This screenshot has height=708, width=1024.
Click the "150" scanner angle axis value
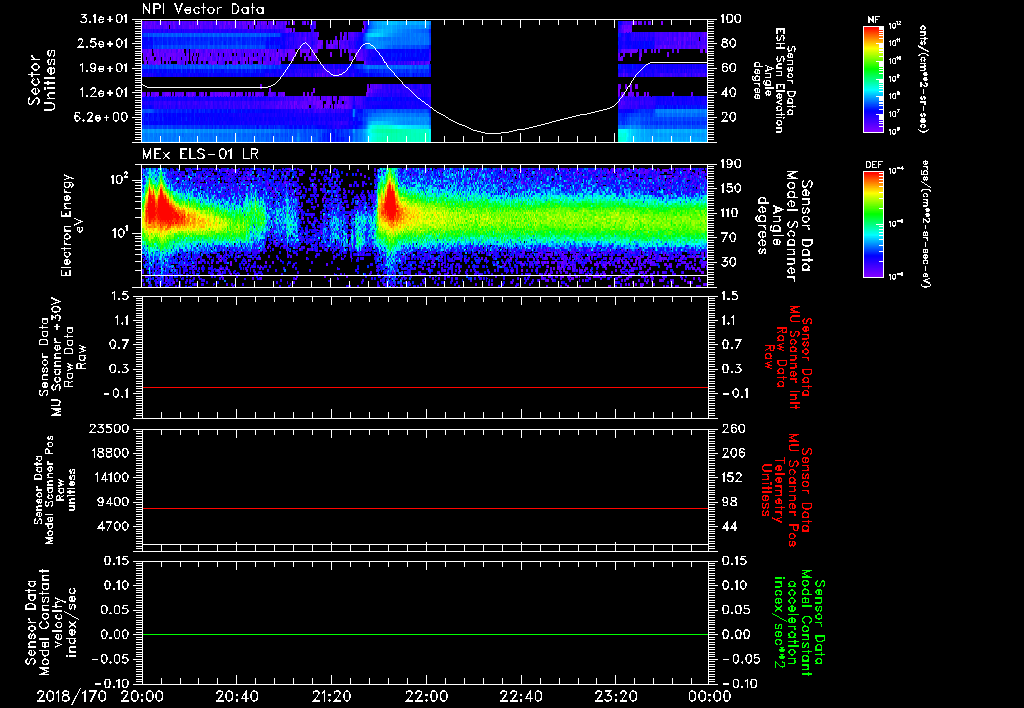[x=731, y=189]
